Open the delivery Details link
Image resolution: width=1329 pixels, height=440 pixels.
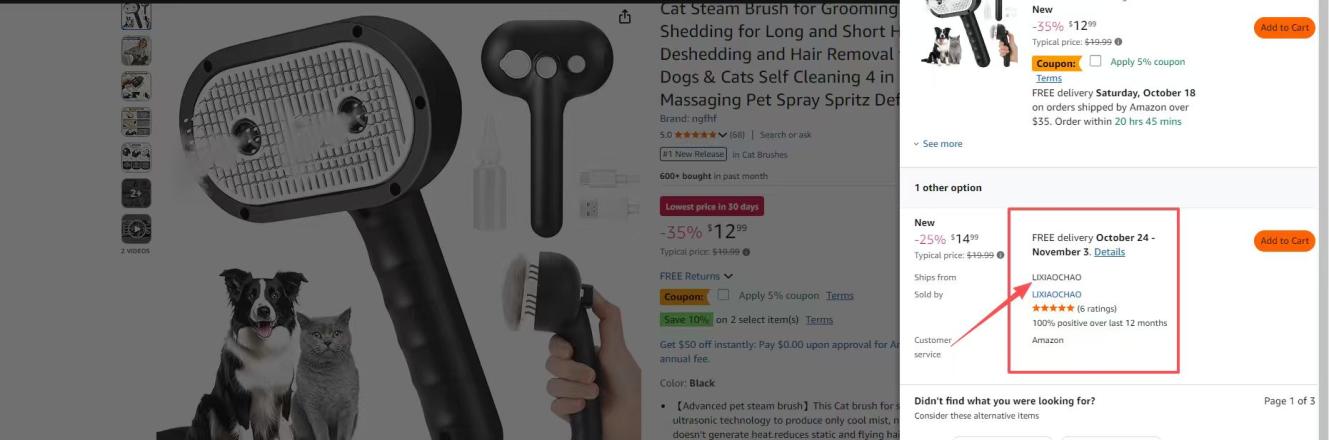coord(1109,252)
